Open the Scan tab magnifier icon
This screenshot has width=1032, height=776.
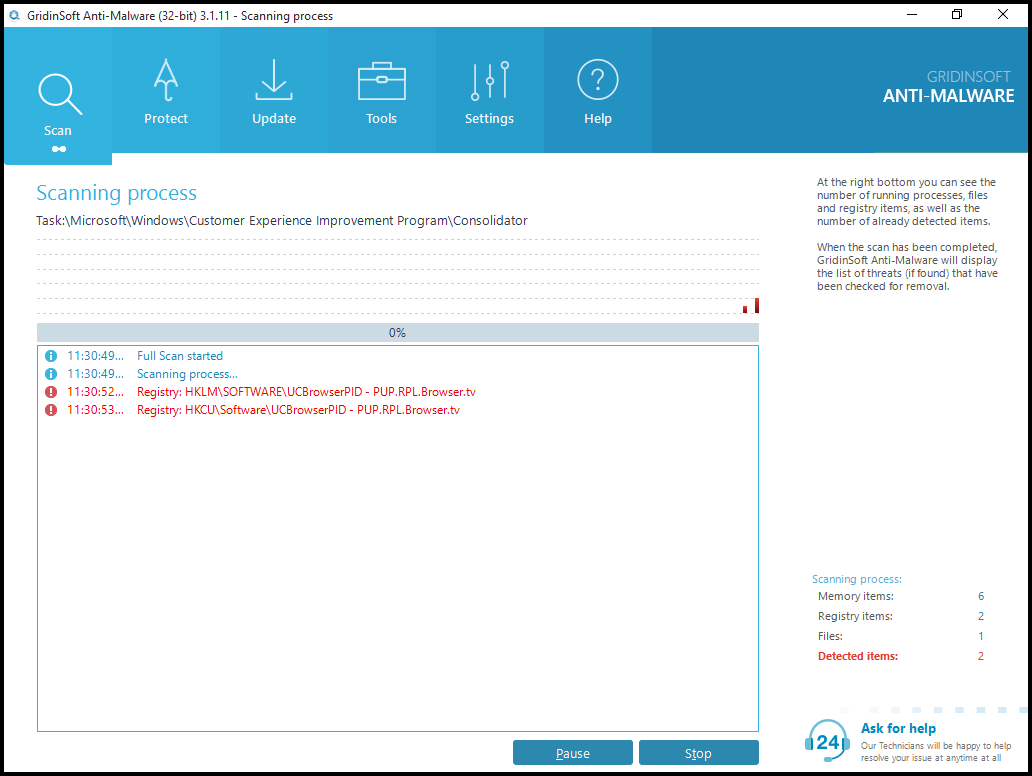[x=60, y=94]
